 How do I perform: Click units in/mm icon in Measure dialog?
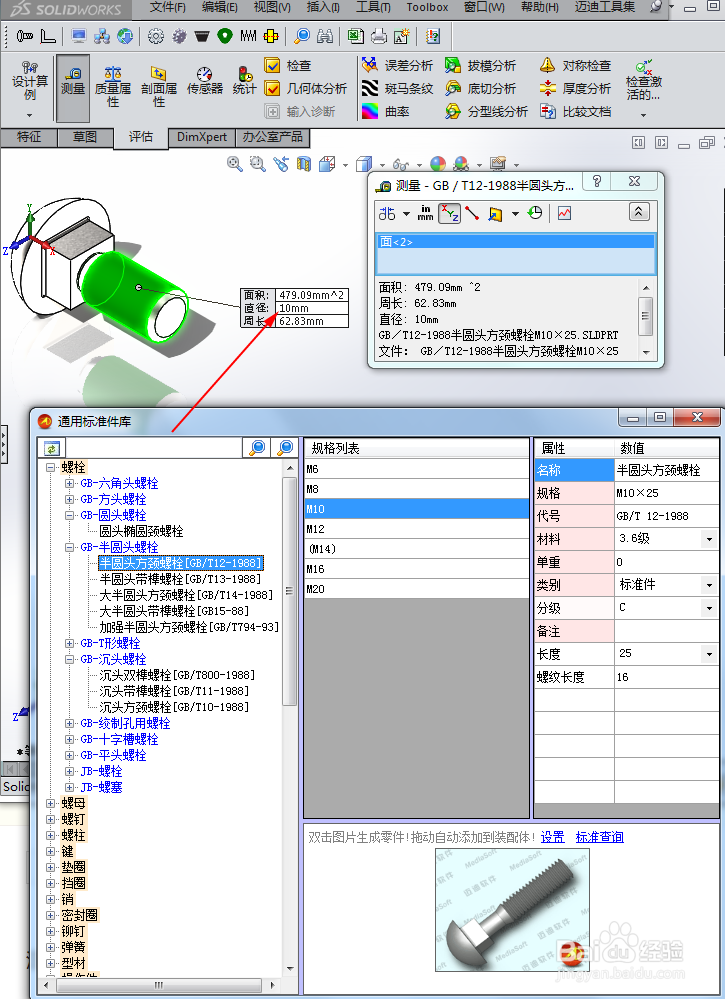pos(426,213)
